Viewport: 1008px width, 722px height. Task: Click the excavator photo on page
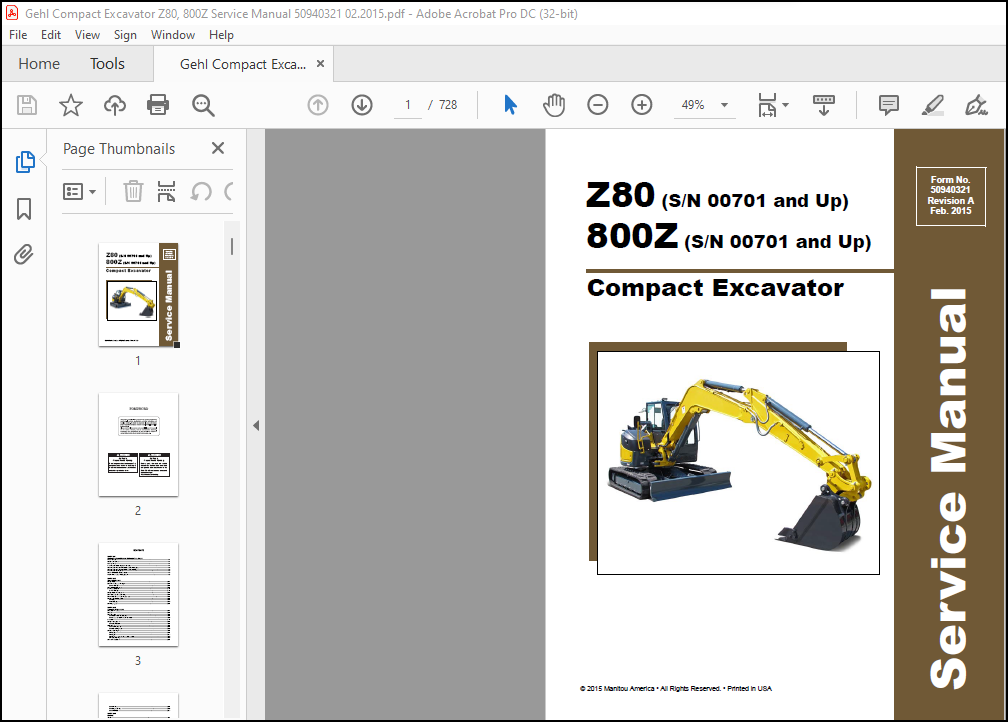click(738, 463)
